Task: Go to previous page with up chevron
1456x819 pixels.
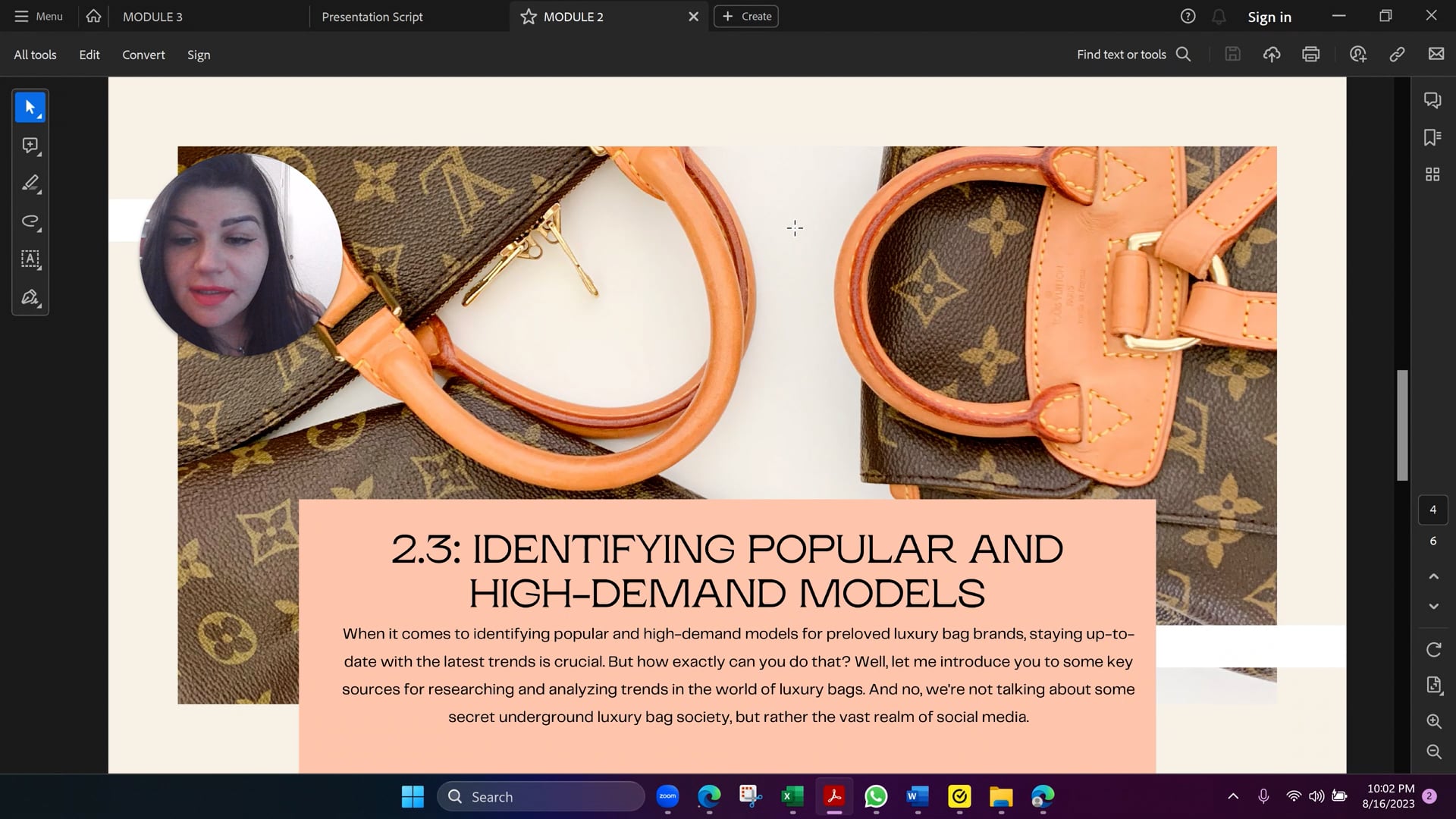Action: [1434, 576]
